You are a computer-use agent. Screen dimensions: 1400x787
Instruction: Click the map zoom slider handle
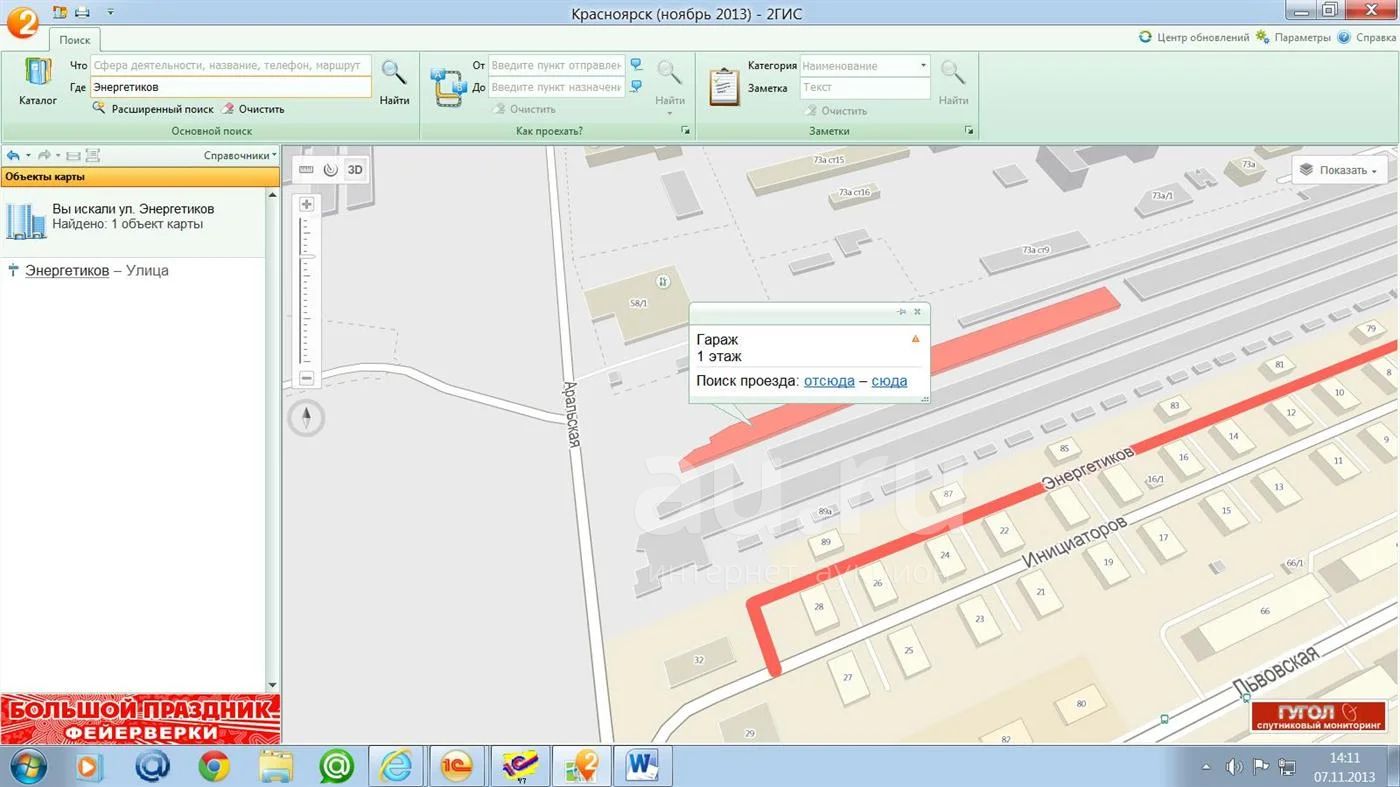(308, 257)
